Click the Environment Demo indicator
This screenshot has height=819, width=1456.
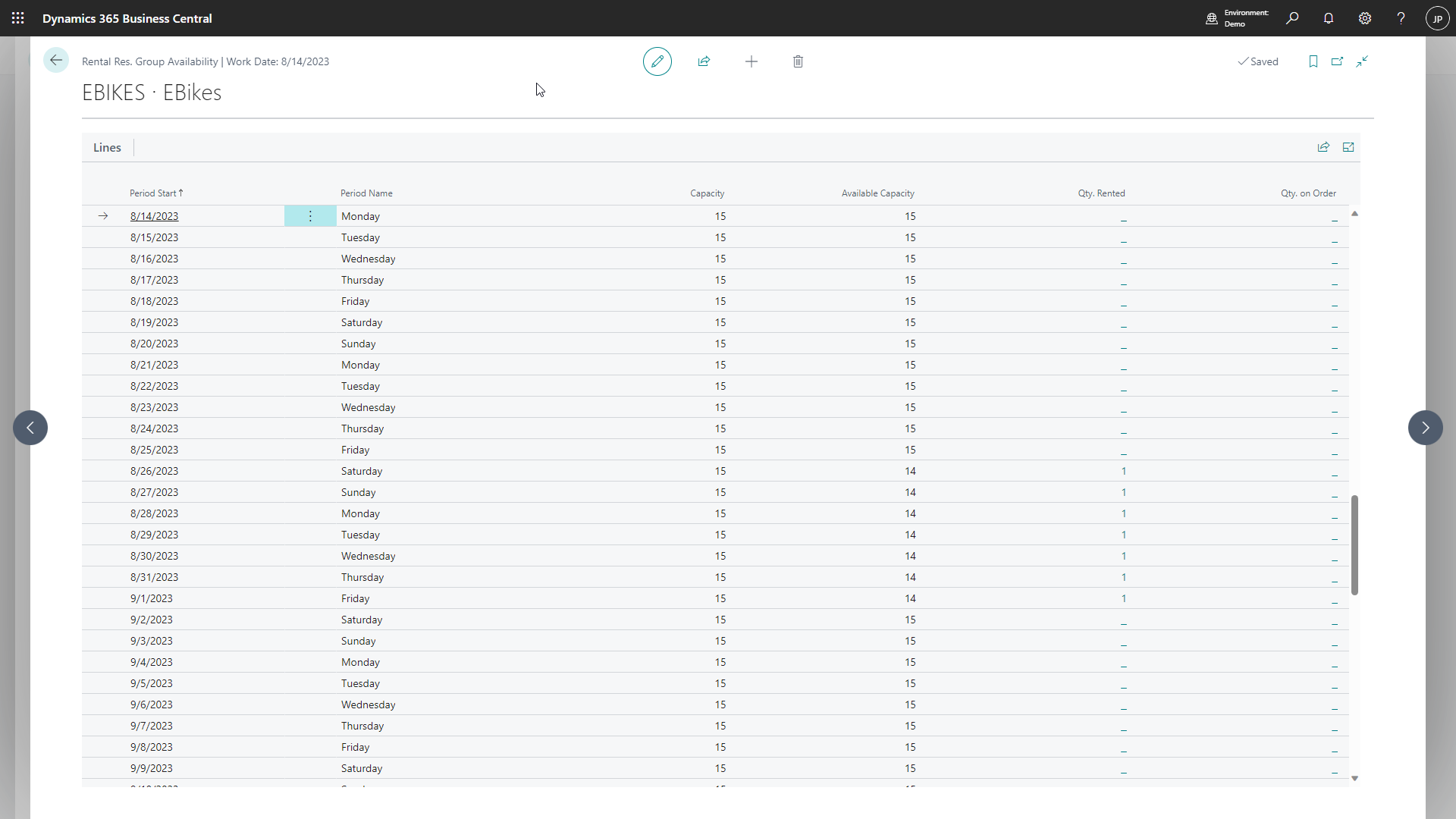point(1237,18)
